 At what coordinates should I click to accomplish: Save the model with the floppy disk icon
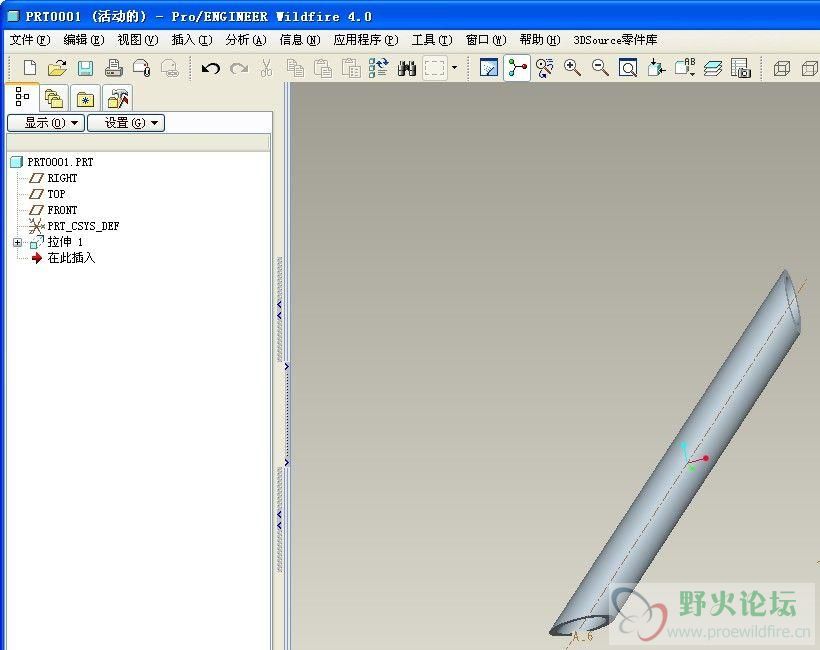[85, 68]
